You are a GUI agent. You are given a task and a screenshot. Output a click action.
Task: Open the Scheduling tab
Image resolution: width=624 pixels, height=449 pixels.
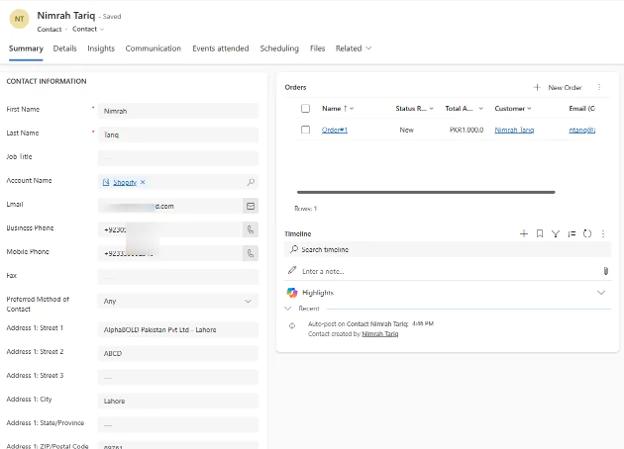[279, 49]
